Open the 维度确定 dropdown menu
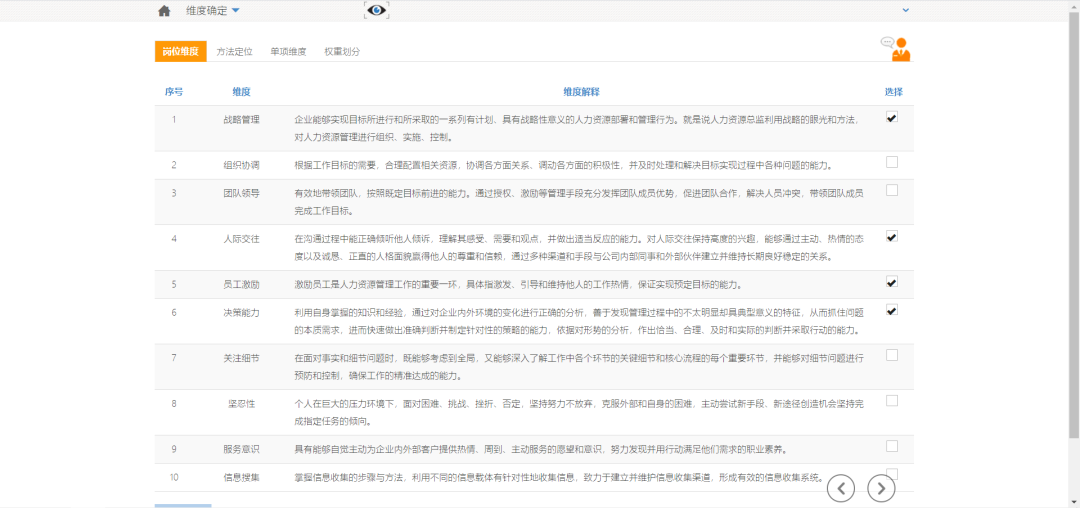This screenshot has width=1080, height=508. pyautogui.click(x=212, y=11)
